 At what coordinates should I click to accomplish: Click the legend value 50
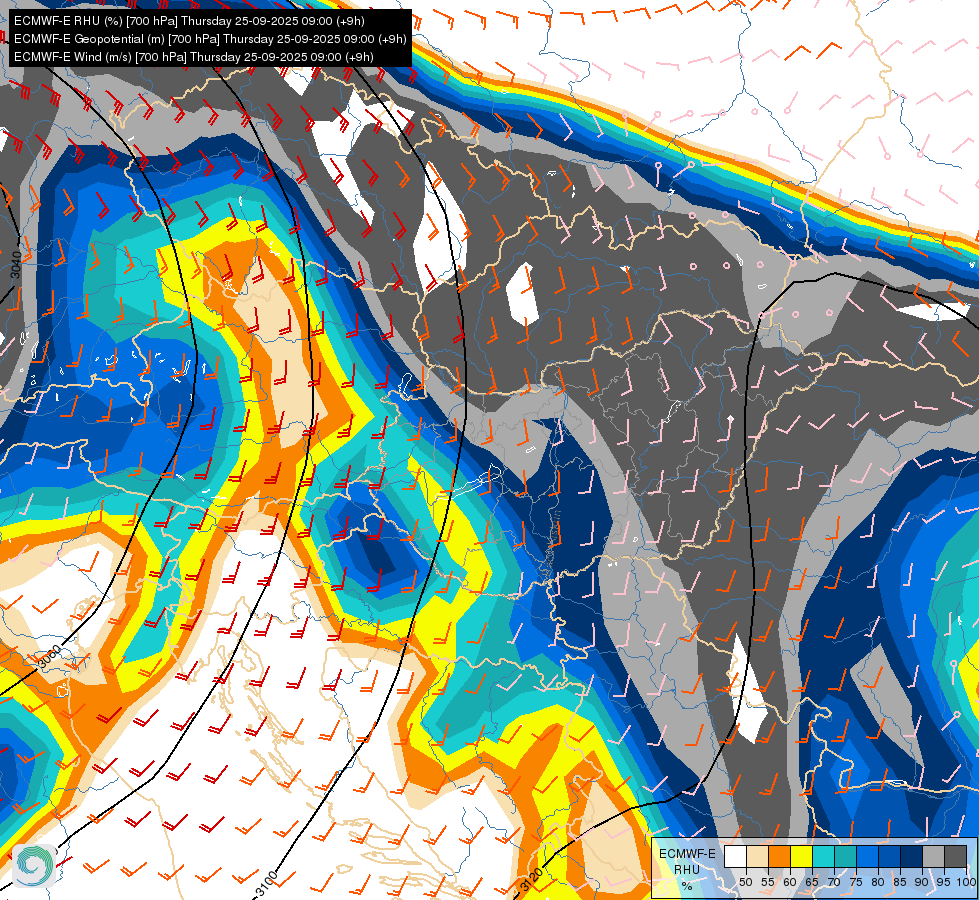point(745,883)
